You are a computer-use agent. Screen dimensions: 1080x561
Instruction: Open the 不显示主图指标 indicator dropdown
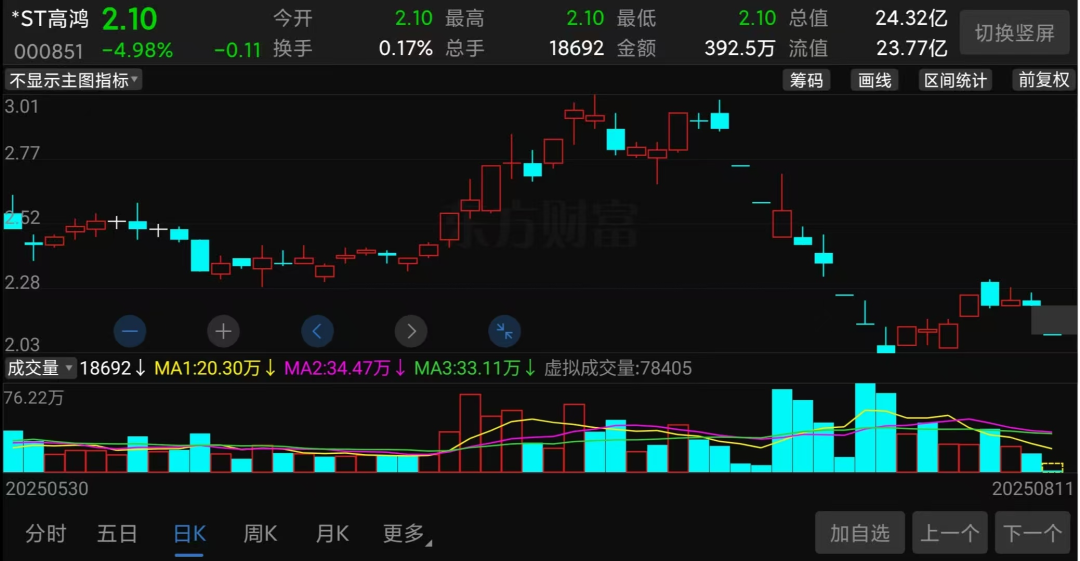pyautogui.click(x=74, y=80)
